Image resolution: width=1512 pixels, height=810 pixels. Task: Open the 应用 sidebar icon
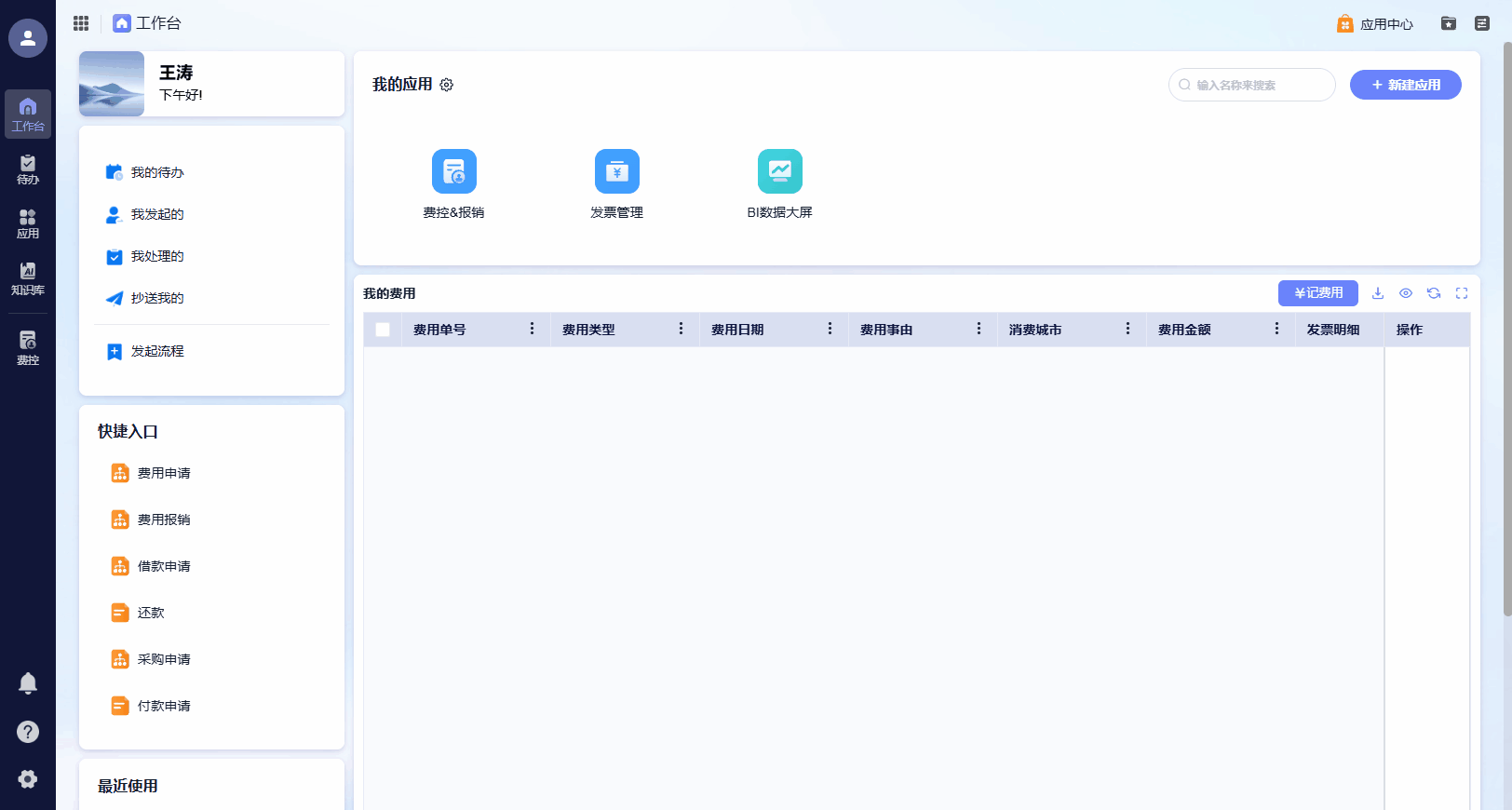coord(28,223)
